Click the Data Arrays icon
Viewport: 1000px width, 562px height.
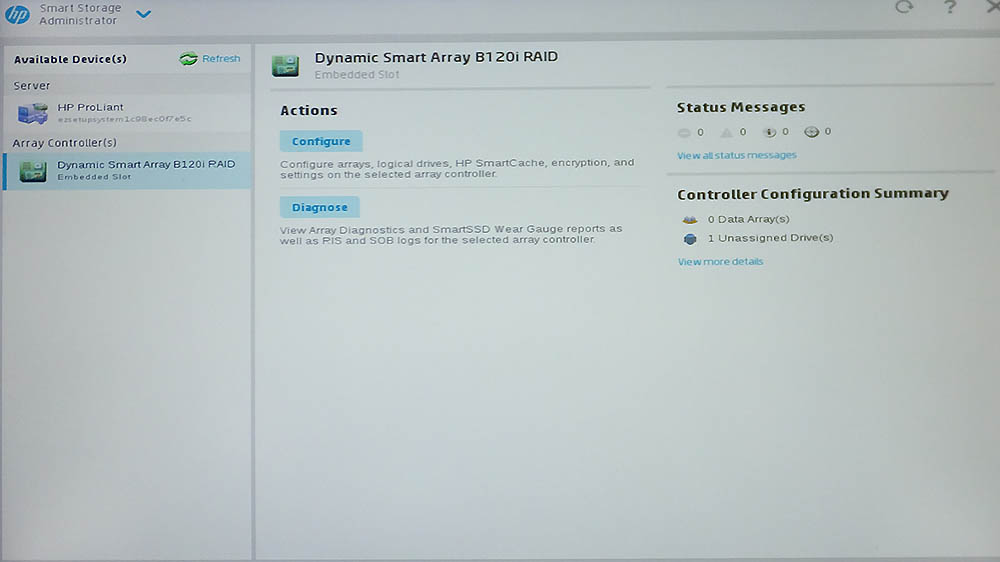[x=689, y=219]
